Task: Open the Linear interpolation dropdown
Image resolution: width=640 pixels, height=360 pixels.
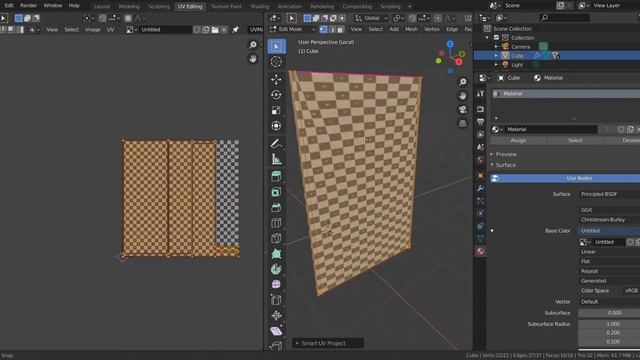Action: 609,252
